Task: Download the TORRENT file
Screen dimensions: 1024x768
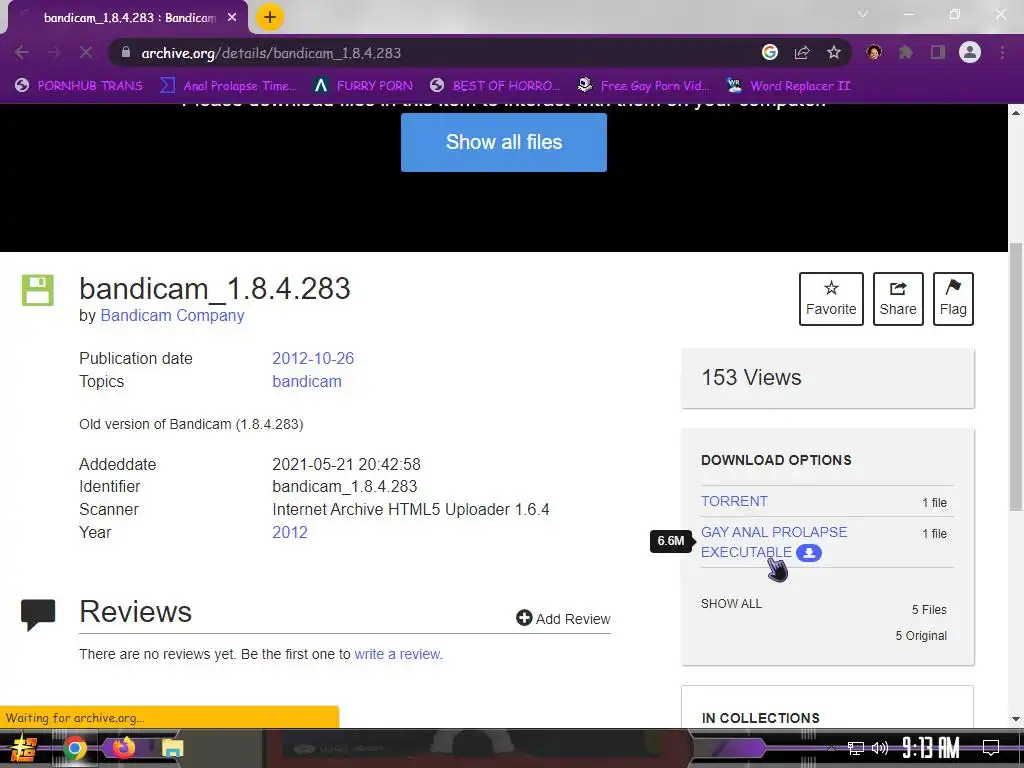Action: 734,501
